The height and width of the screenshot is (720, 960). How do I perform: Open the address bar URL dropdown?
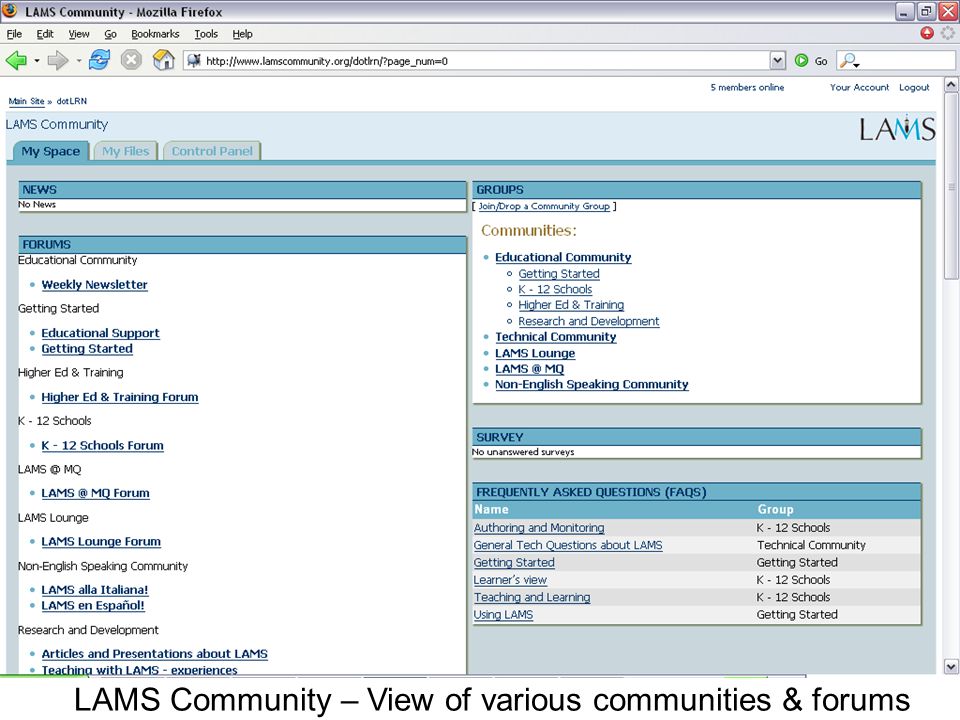click(x=777, y=61)
